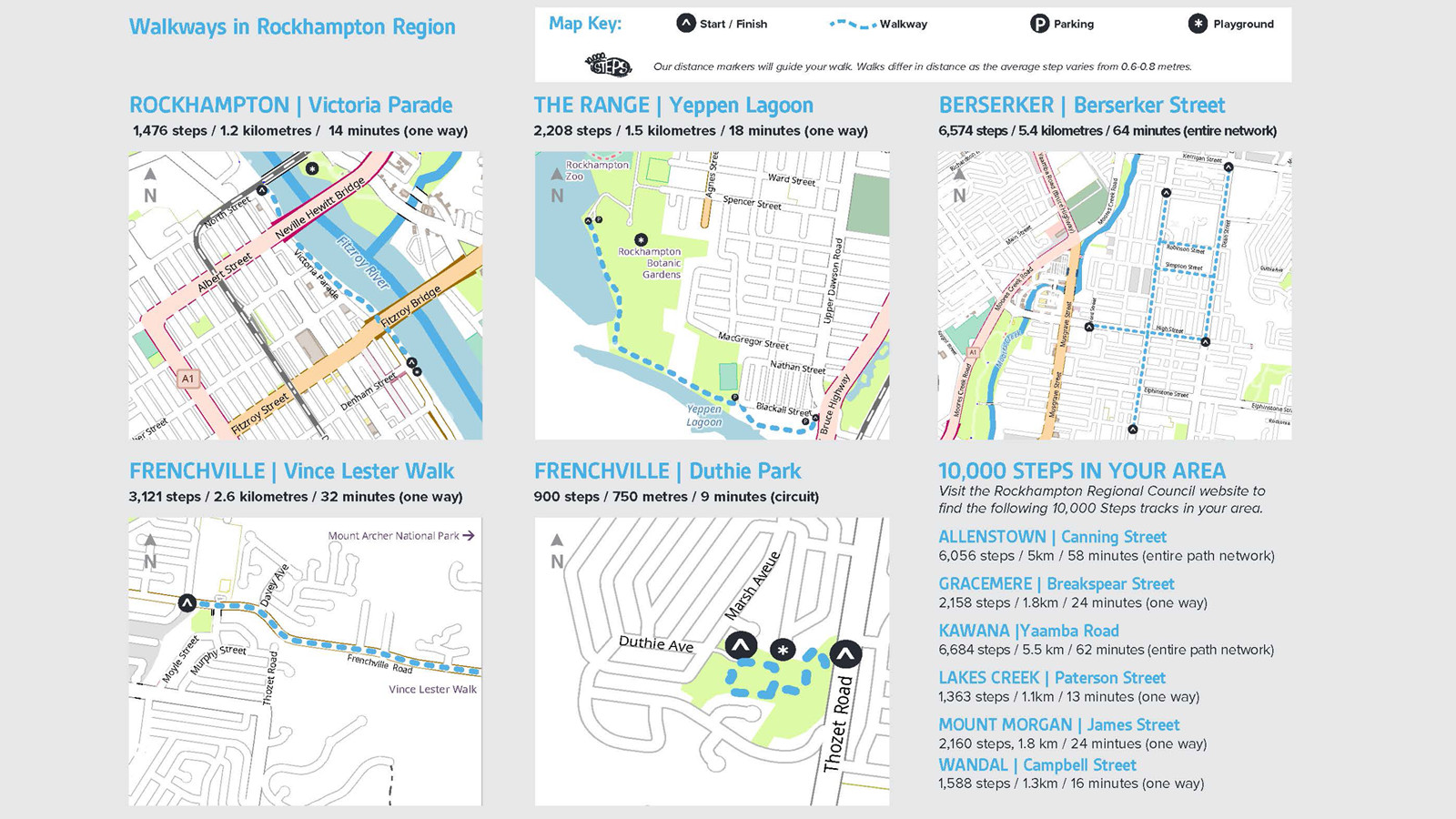Click the Playground icon in the Map Key
The image size is (1456, 819).
1198,24
